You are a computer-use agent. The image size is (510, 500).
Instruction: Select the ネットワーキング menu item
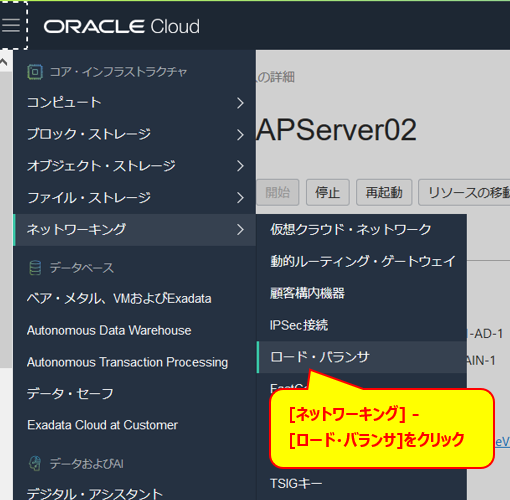(x=134, y=230)
